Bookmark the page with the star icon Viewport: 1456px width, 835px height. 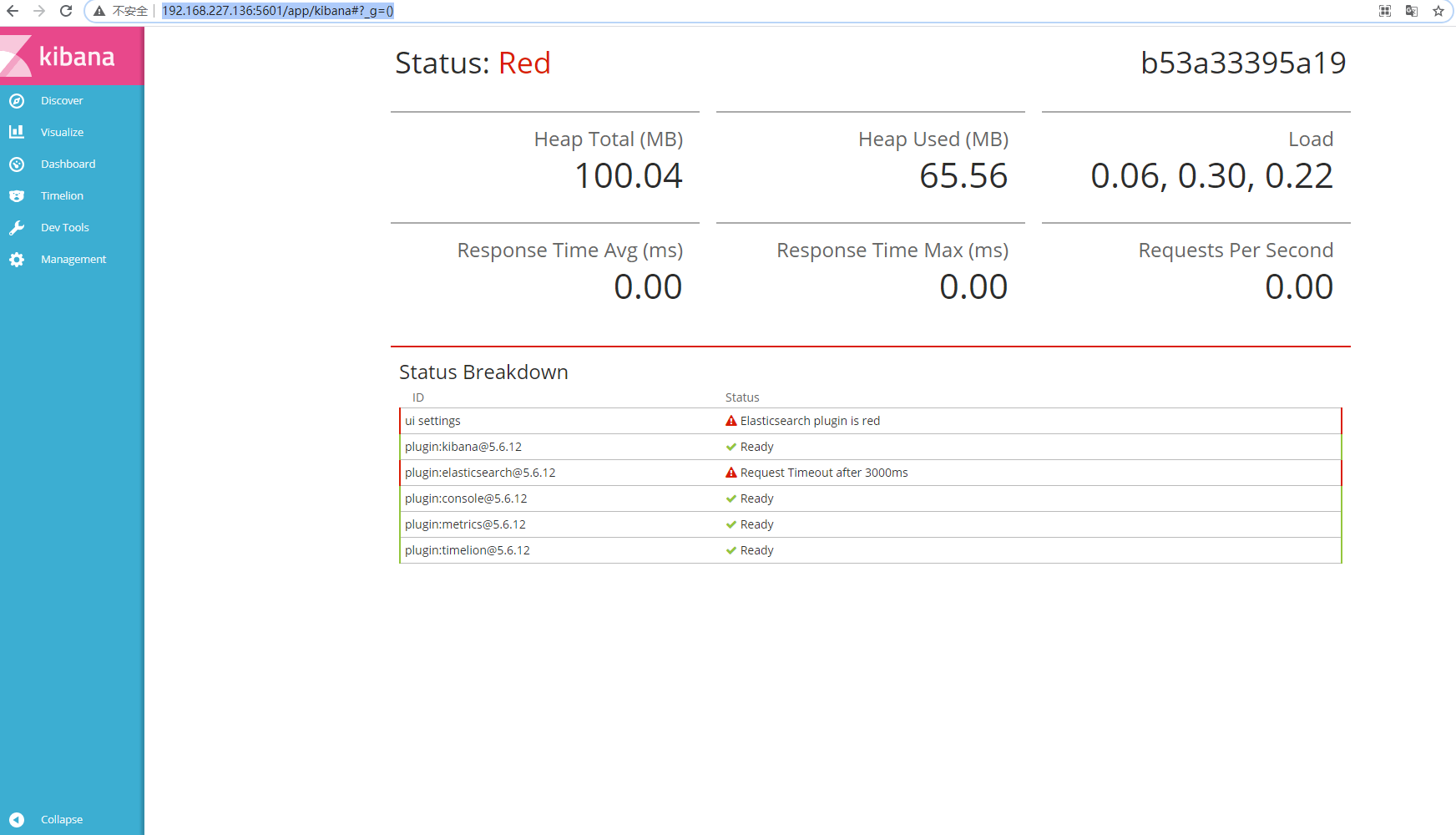point(1438,11)
